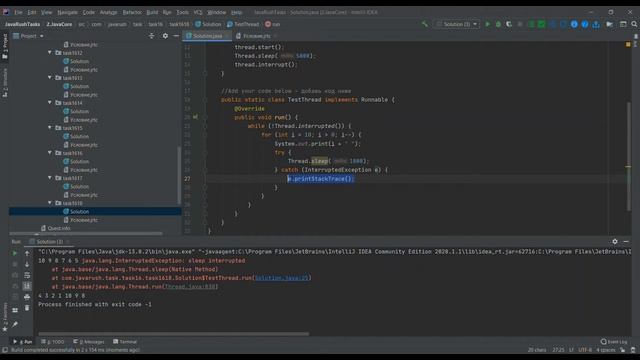Rerun Solution in the Run panel
Screen dimensions: 640x360
point(15,253)
